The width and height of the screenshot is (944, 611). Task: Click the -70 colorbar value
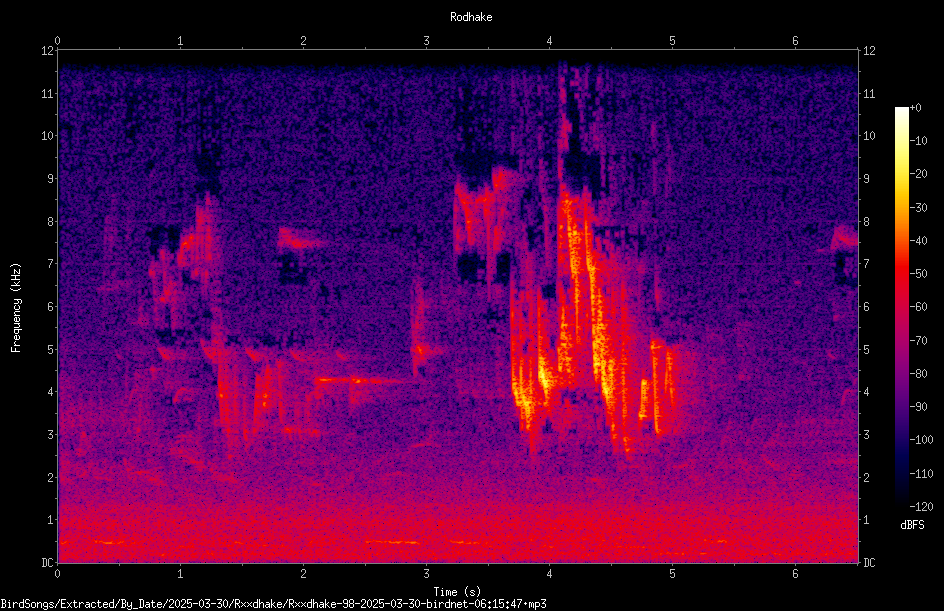coord(918,341)
